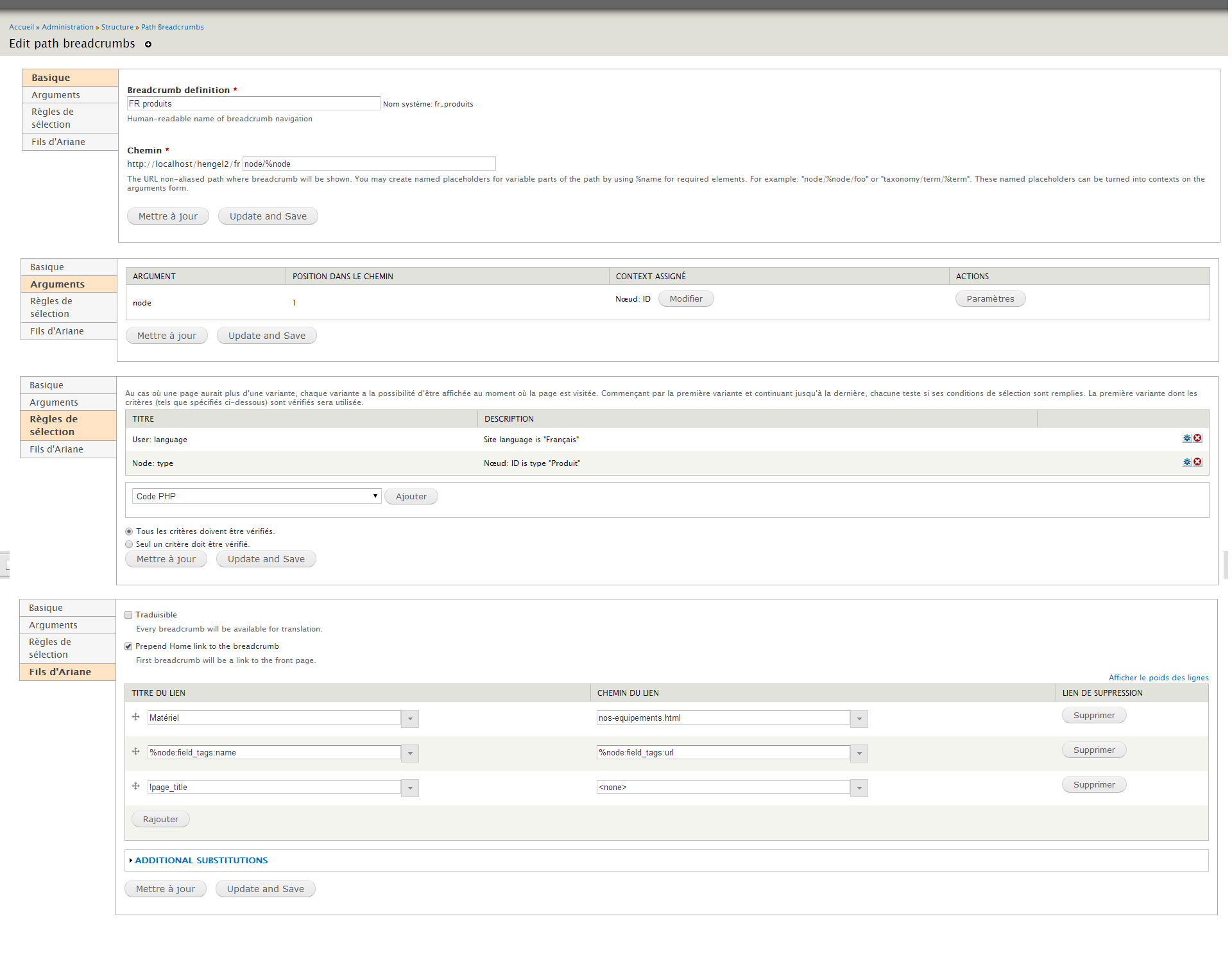Expand the "ADDITIONAL SUBSTITUTIONS" section

(200, 860)
